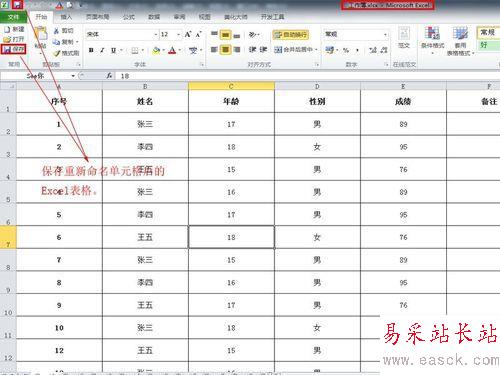This screenshot has width=500, height=375.
Task: Click the text orientation icon
Action: pos(253,35)
